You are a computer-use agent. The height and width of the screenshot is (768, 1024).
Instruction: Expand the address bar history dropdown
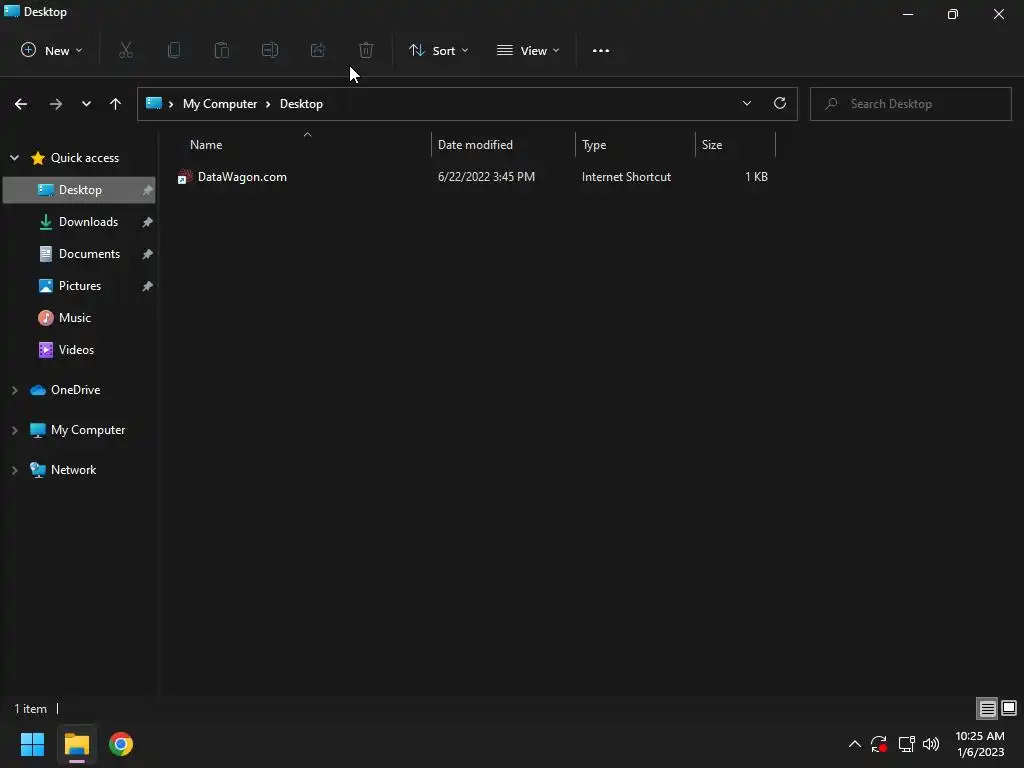point(746,103)
